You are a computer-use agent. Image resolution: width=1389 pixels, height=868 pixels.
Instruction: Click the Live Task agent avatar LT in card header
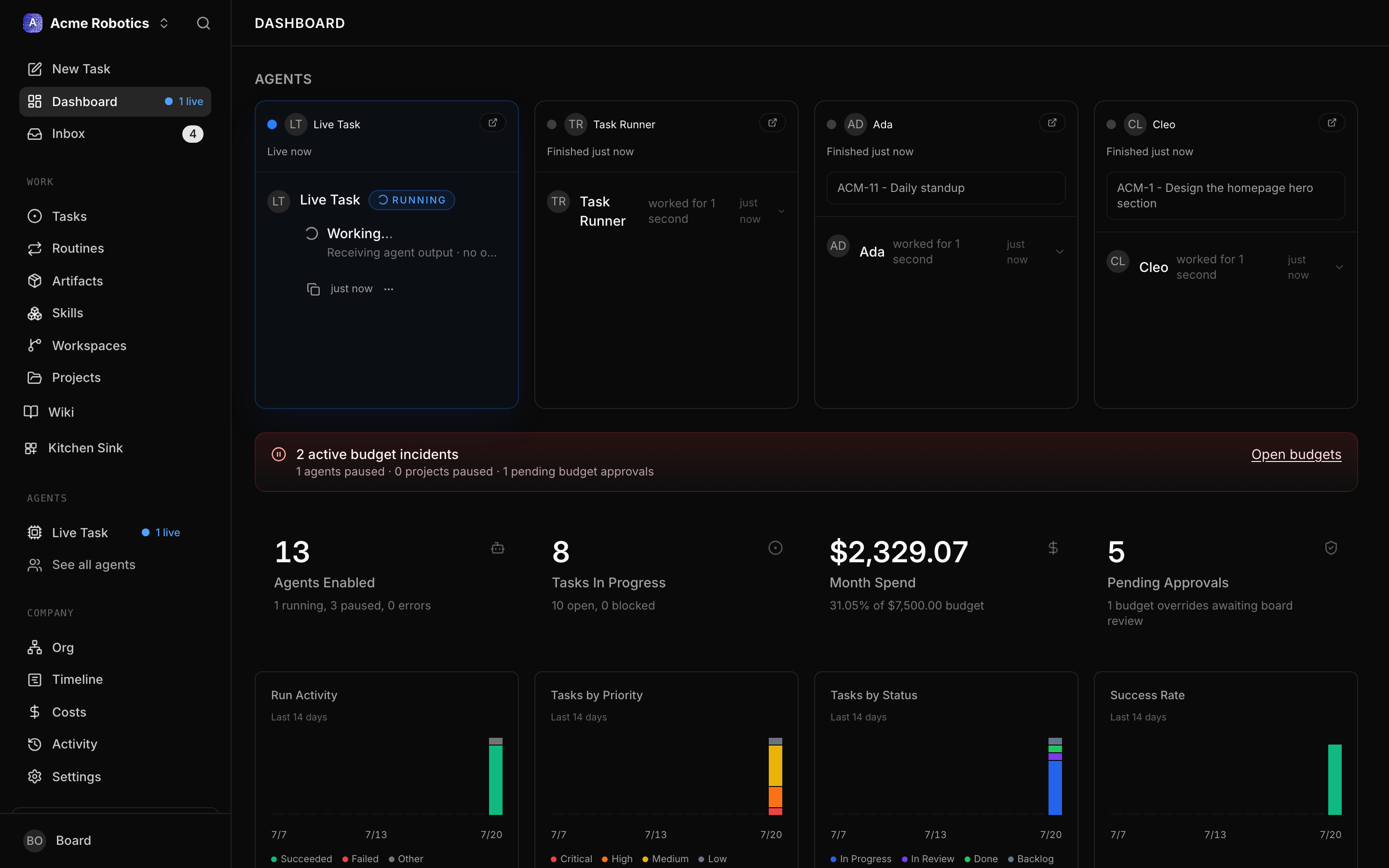[x=296, y=124]
